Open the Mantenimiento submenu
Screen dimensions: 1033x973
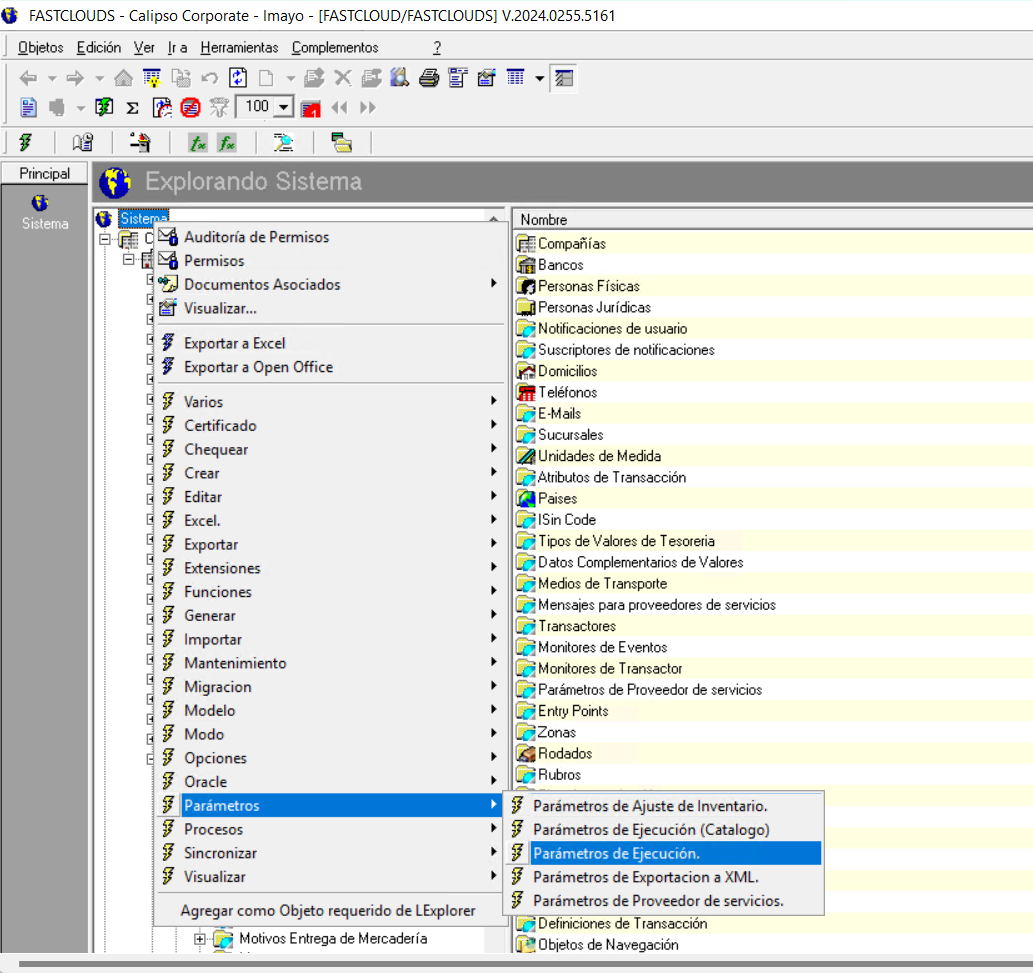click(330, 663)
